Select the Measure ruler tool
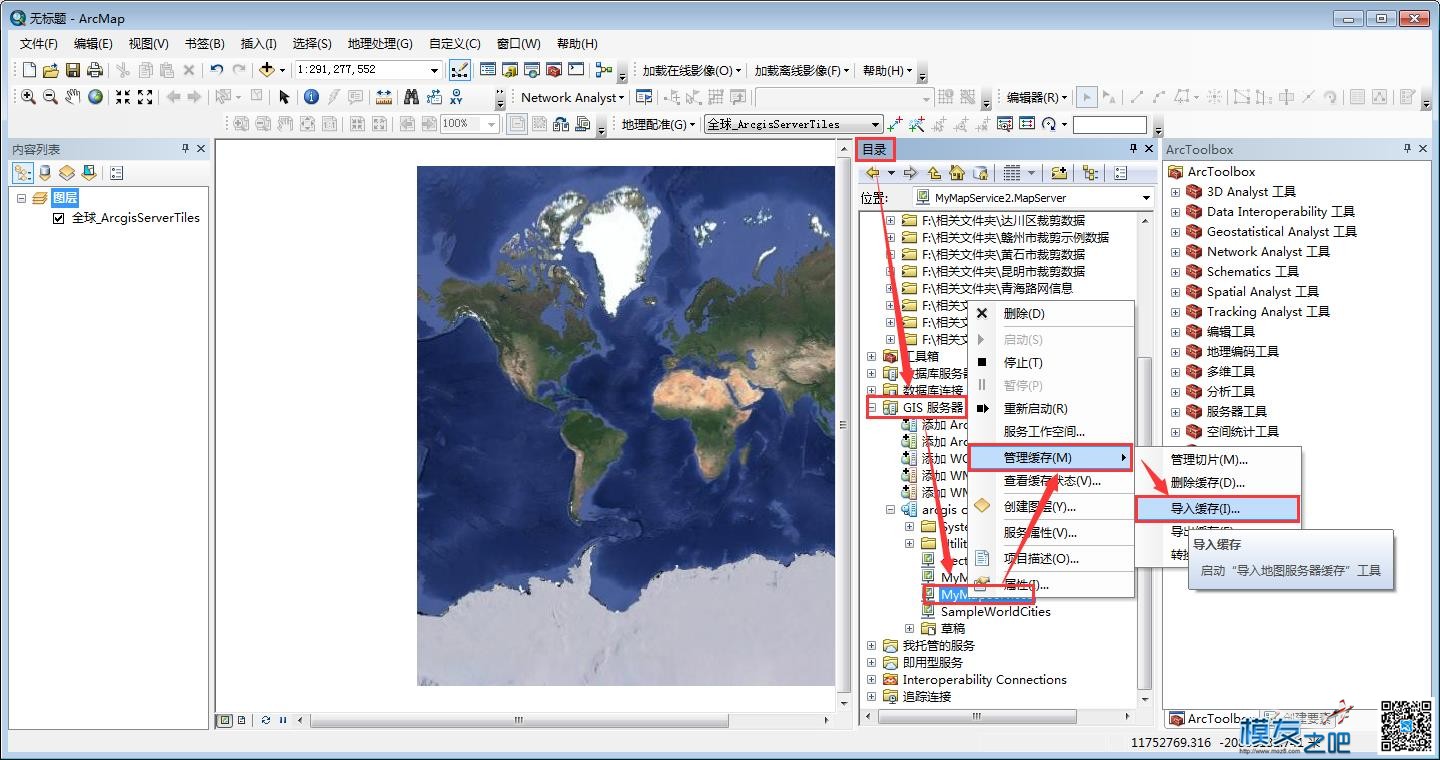Image resolution: width=1440 pixels, height=760 pixels. point(384,97)
